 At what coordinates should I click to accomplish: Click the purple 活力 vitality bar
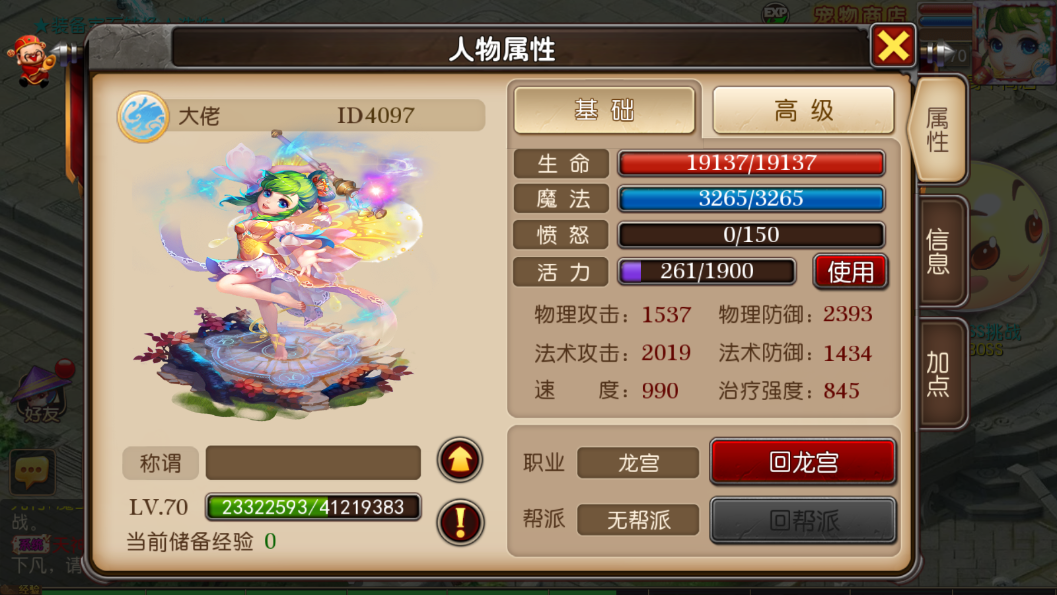tap(706, 271)
